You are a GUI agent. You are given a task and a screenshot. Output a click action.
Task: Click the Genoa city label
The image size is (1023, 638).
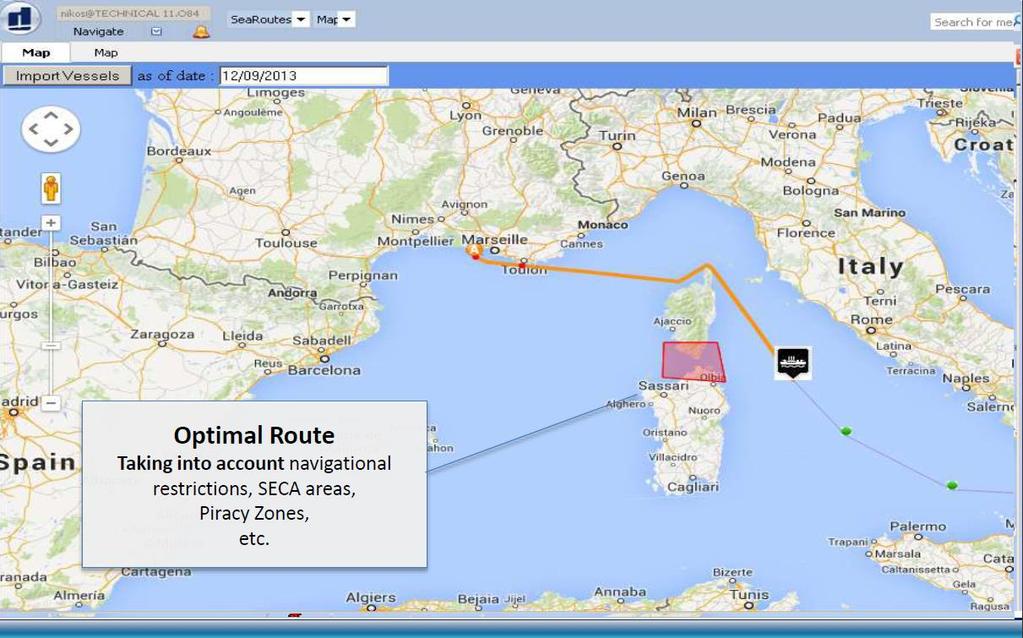tap(683, 175)
